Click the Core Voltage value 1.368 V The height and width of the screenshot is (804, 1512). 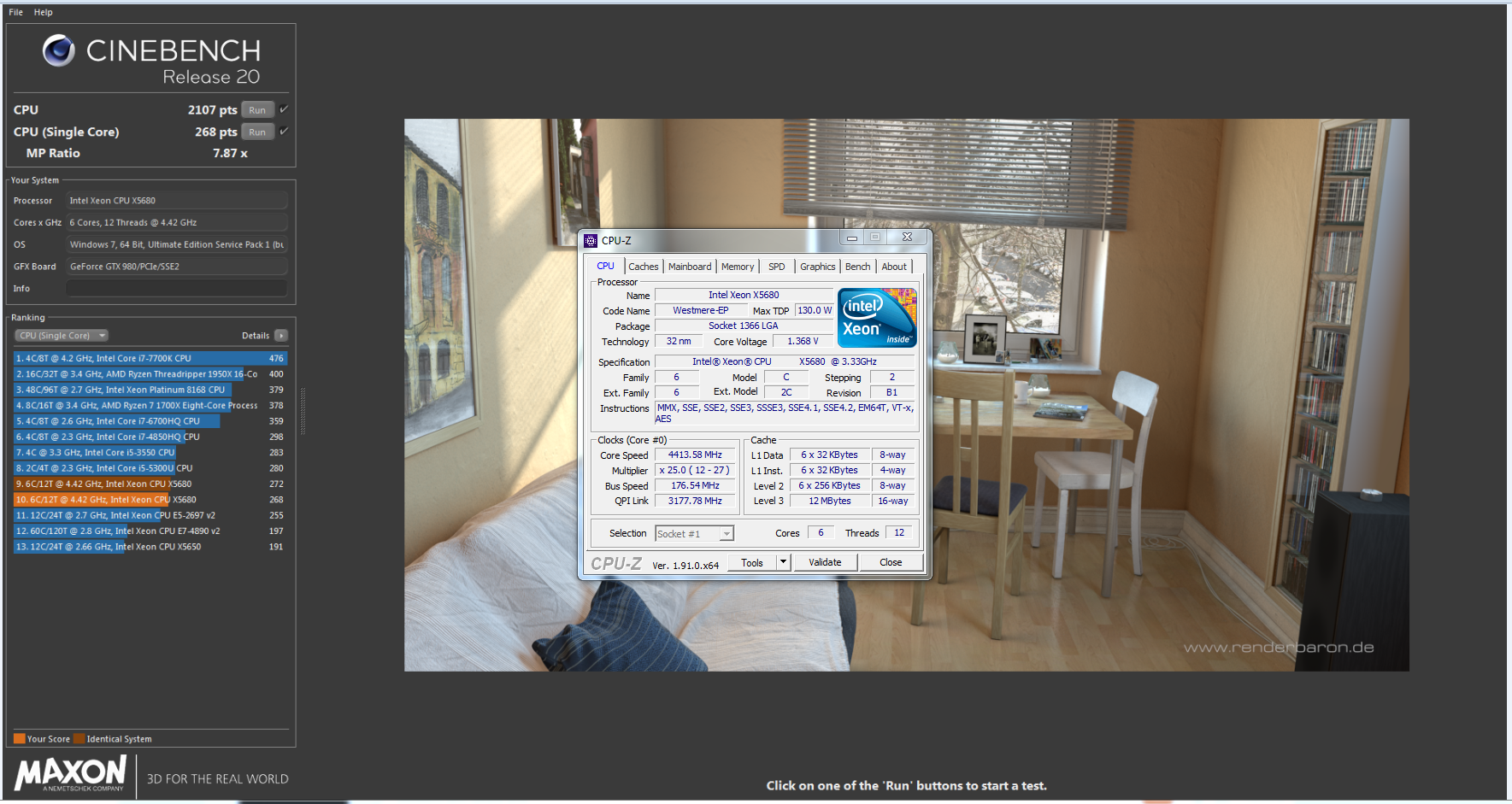pyautogui.click(x=803, y=342)
